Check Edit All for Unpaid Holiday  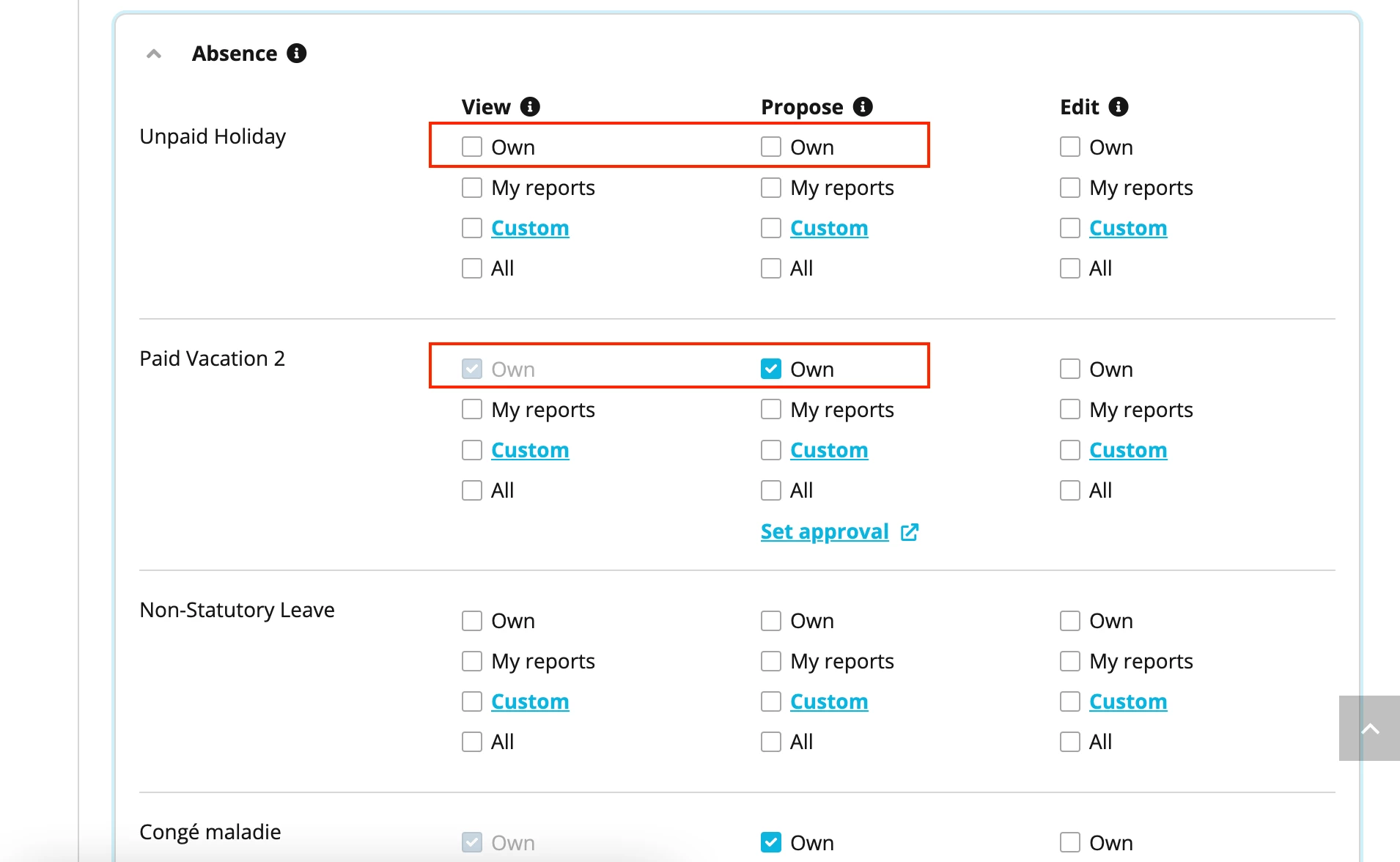tap(1070, 268)
